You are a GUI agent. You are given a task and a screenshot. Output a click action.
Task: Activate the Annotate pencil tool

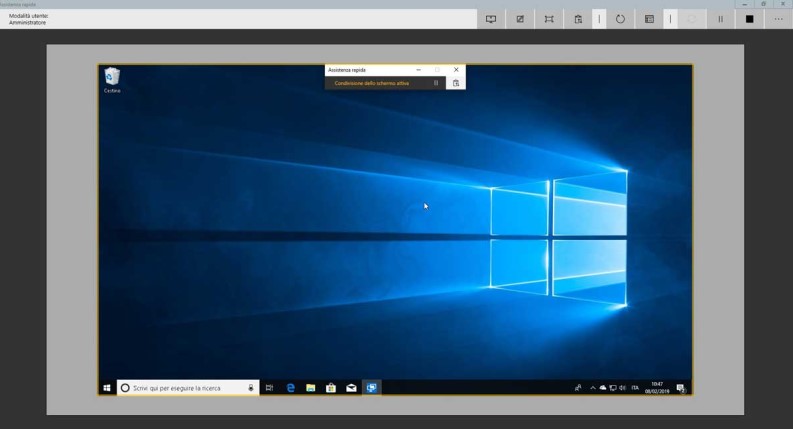click(x=520, y=19)
